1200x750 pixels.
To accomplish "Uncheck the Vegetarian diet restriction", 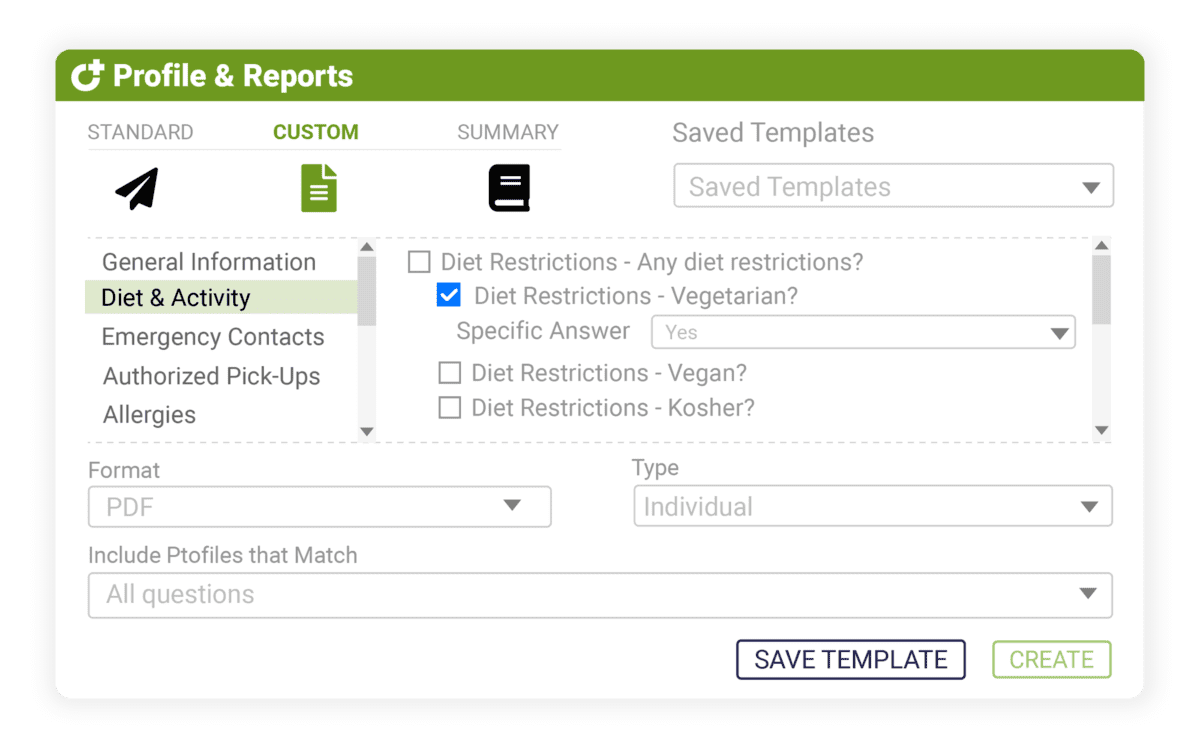I will click(448, 294).
